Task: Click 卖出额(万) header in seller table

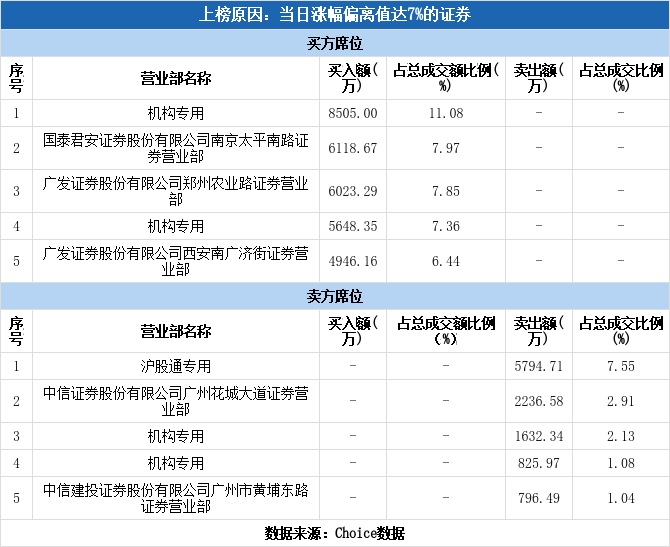Action: tap(539, 331)
